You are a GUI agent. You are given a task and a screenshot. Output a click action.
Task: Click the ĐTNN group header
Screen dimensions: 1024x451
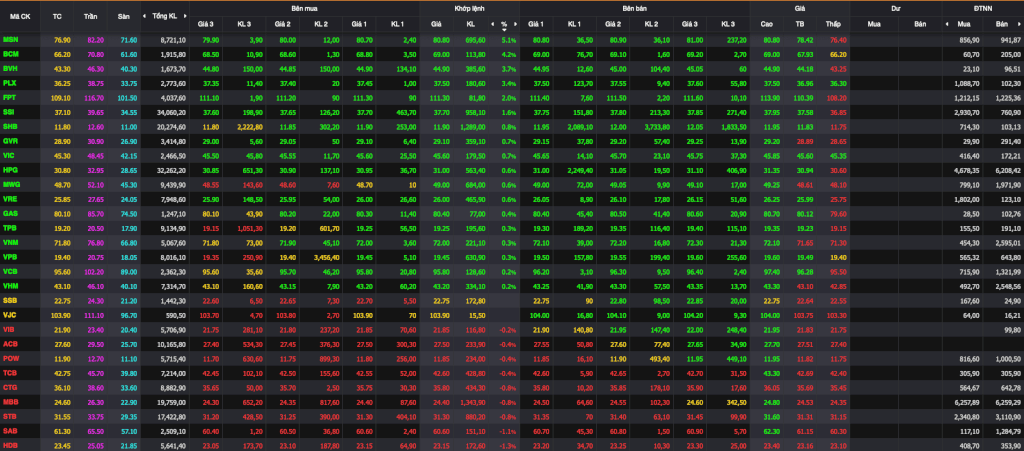pos(983,8)
